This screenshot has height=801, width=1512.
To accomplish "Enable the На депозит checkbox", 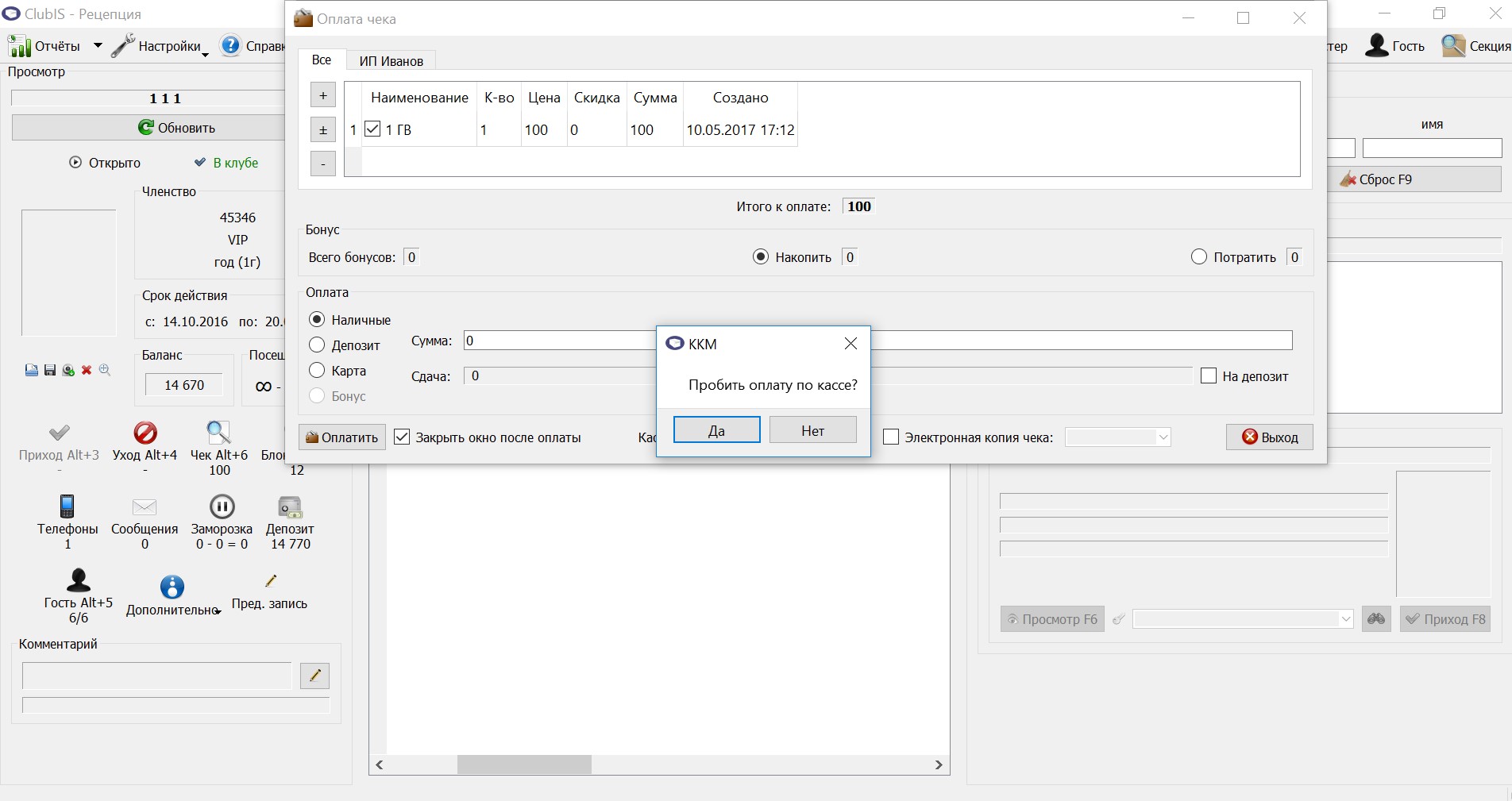I will point(1209,375).
